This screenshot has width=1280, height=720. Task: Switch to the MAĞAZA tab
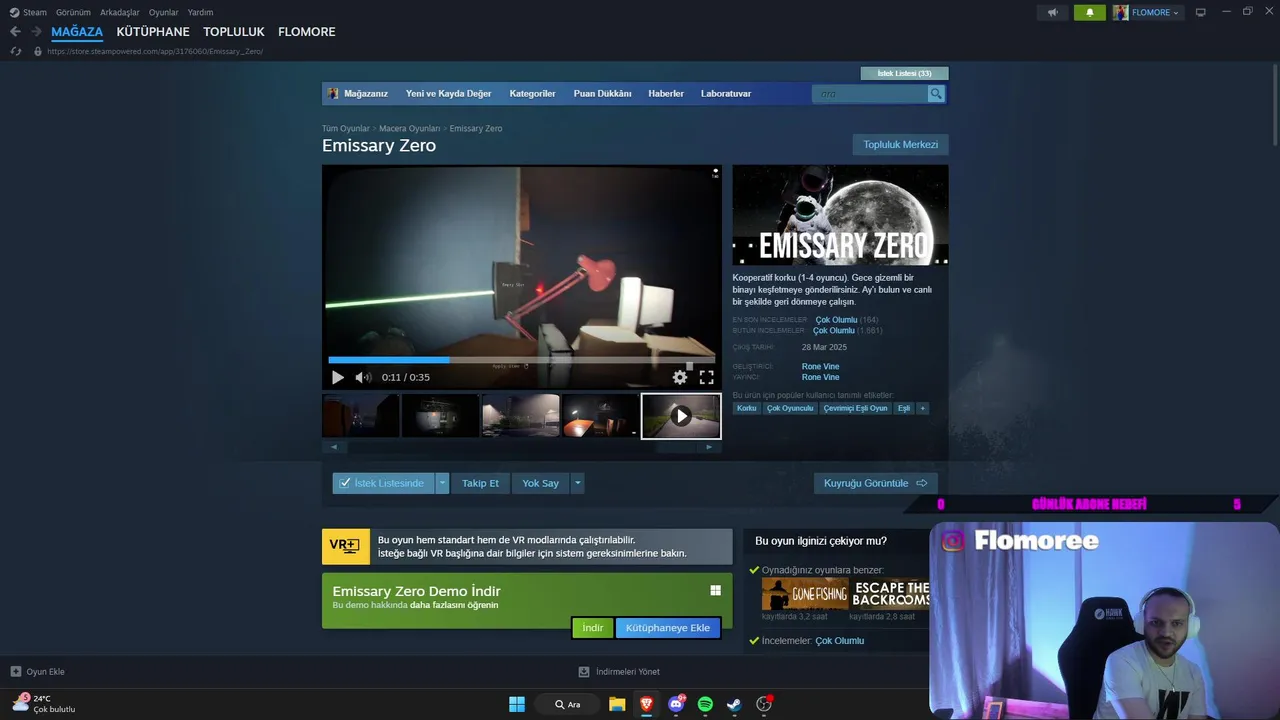77,32
